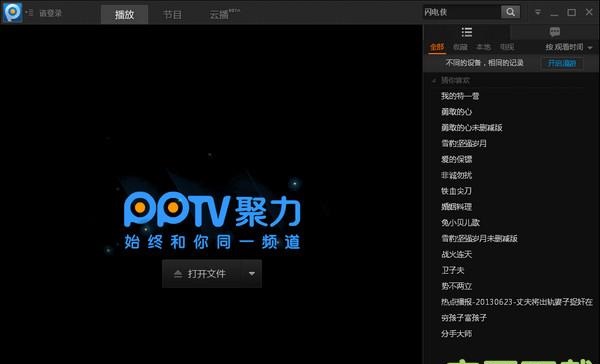
Task: Maximize the PPTV window
Action: click(x=571, y=12)
